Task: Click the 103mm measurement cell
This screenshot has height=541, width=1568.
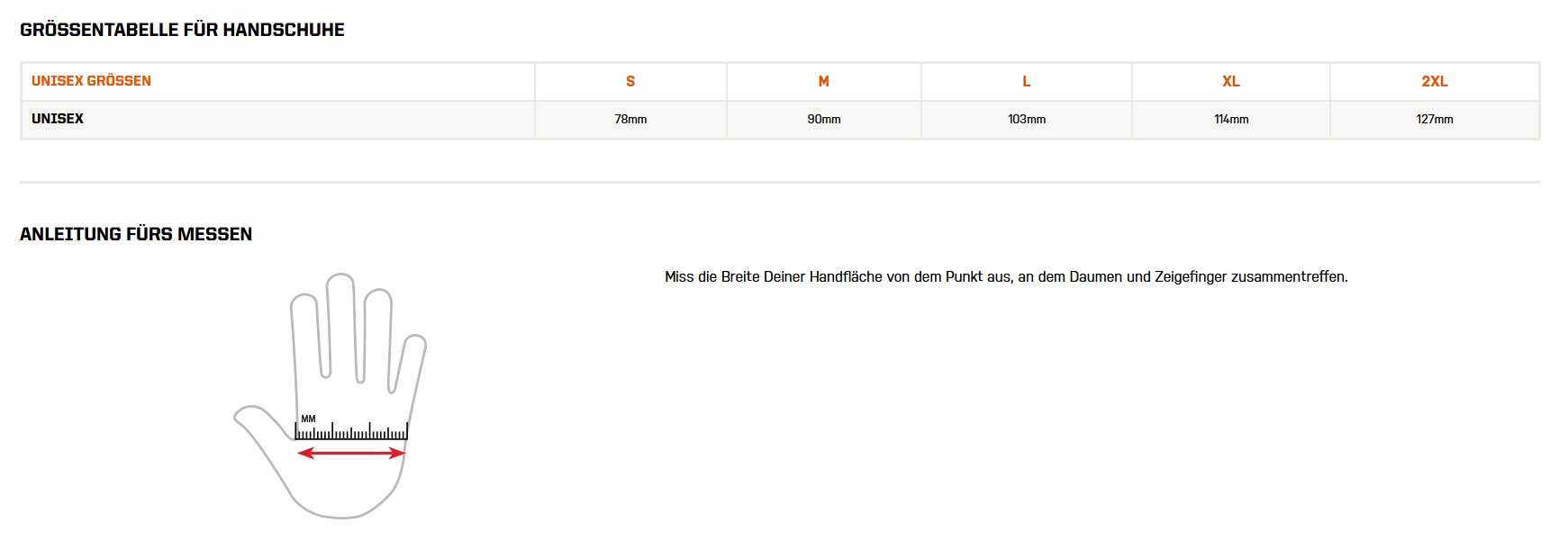Action: (1026, 119)
